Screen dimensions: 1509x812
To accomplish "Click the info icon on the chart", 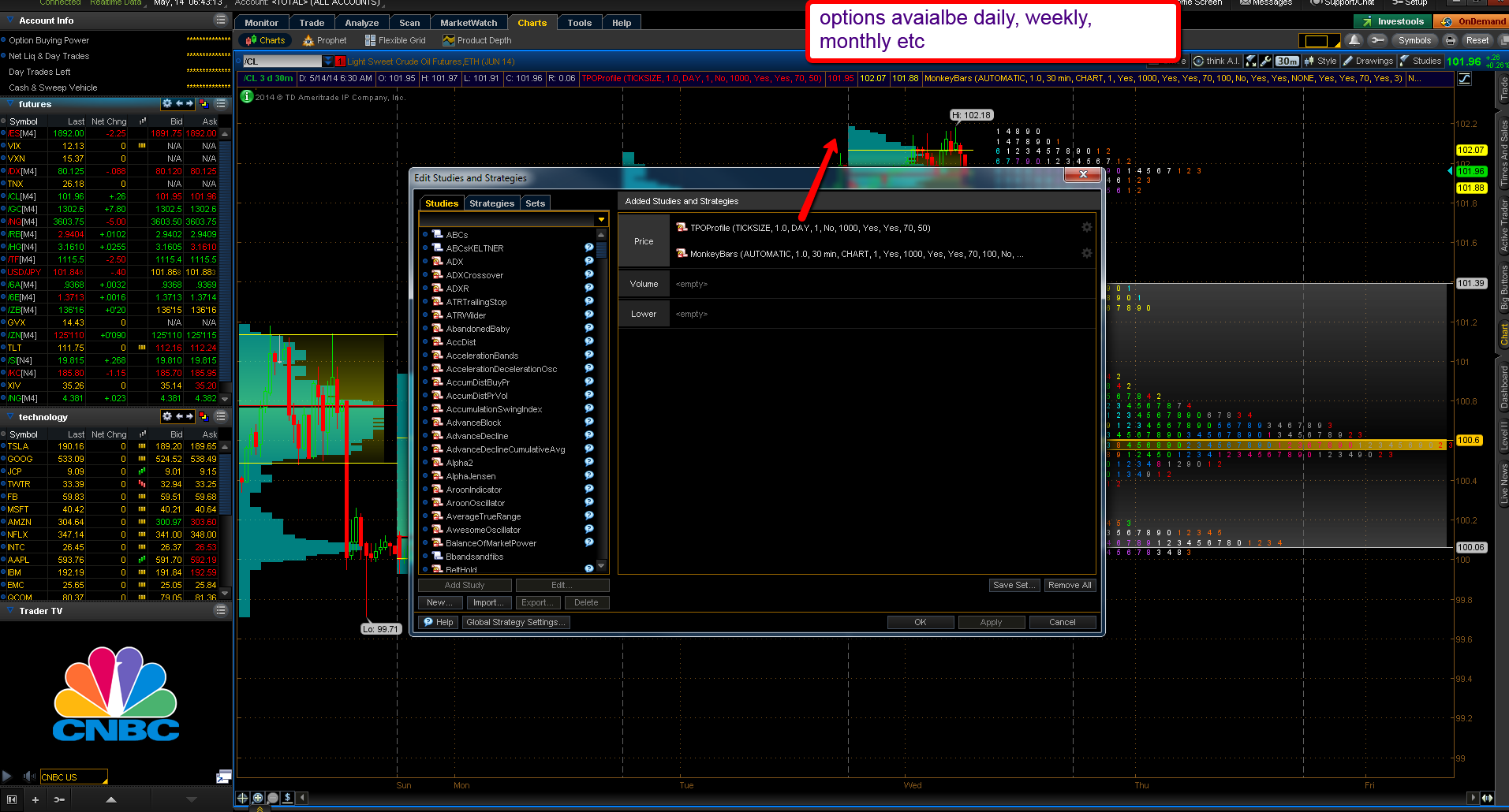I will (x=247, y=96).
